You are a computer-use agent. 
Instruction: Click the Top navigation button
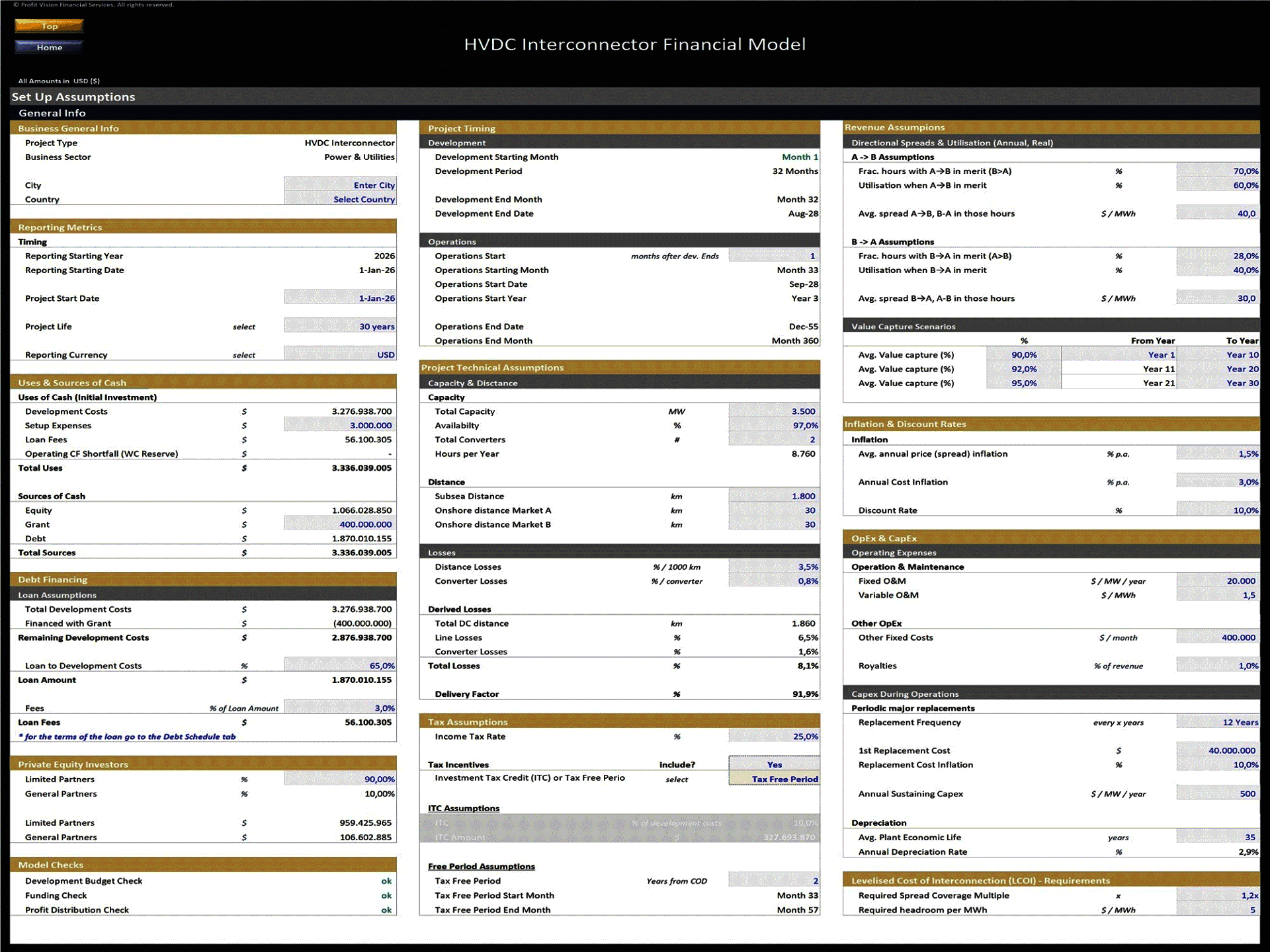click(48, 26)
